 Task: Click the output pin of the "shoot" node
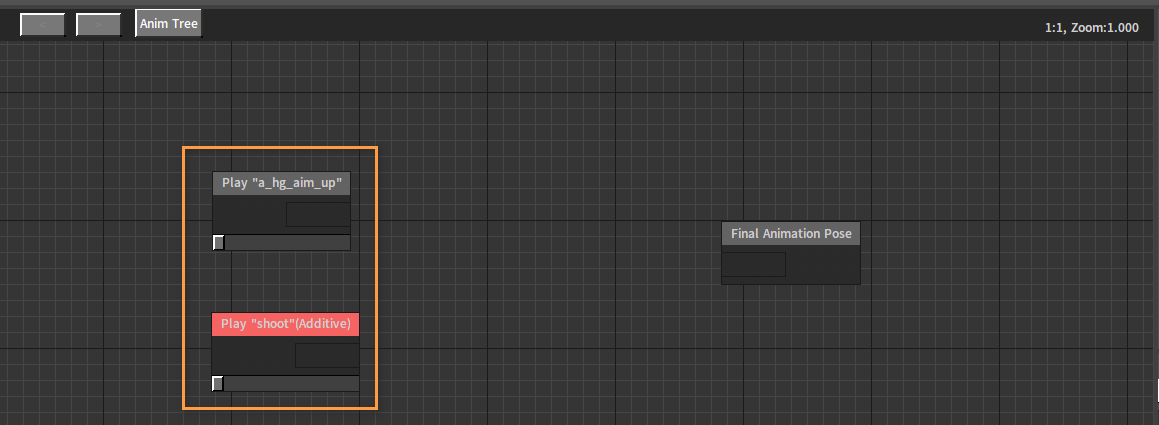[x=327, y=356]
